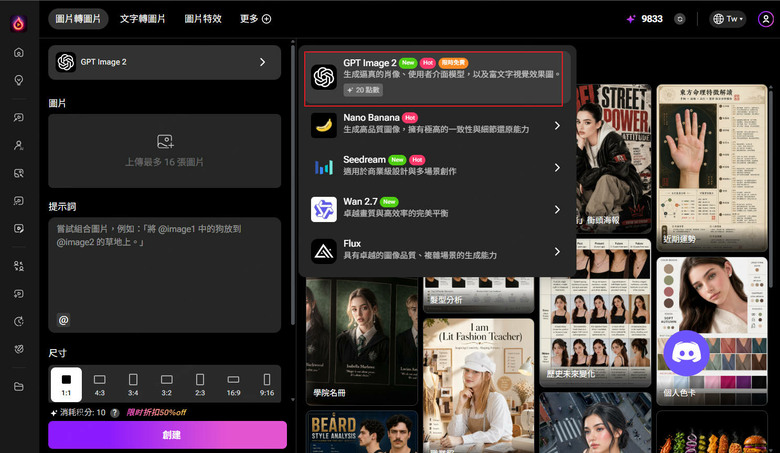
Task: Open the GPT Image 2 model selector dropdown
Action: tap(165, 62)
